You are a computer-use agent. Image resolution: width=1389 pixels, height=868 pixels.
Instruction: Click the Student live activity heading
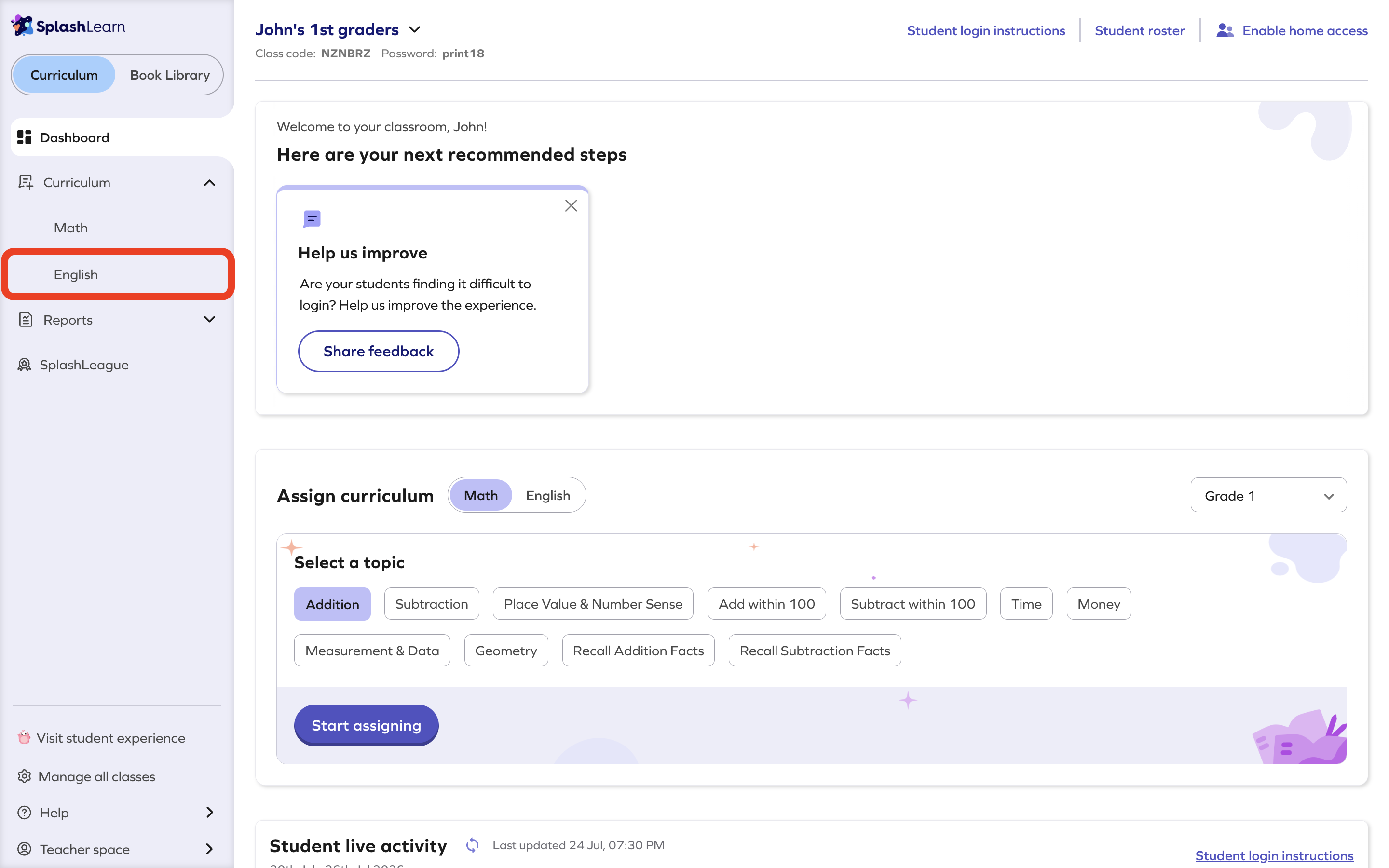(x=358, y=846)
